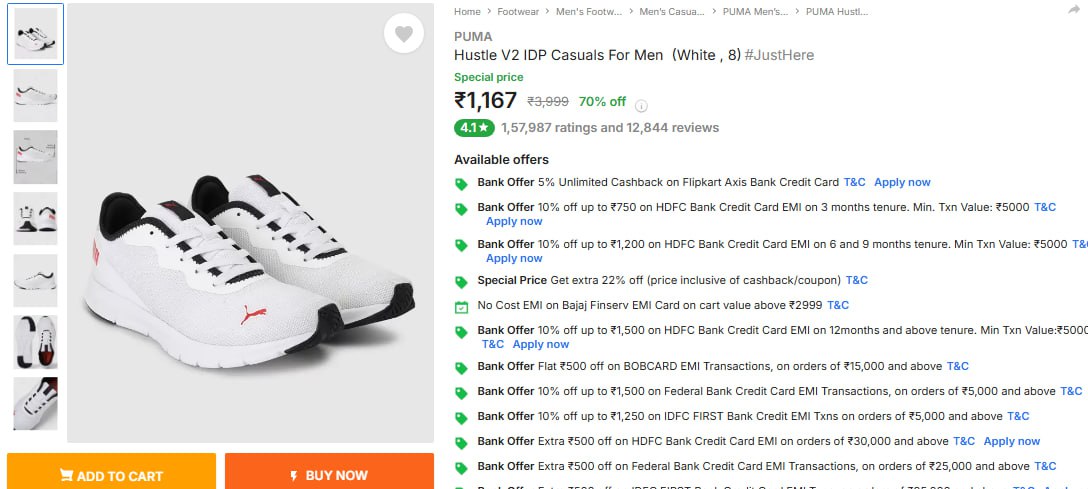Go to Home breadcrumb
This screenshot has height=489, width=1088.
467,12
